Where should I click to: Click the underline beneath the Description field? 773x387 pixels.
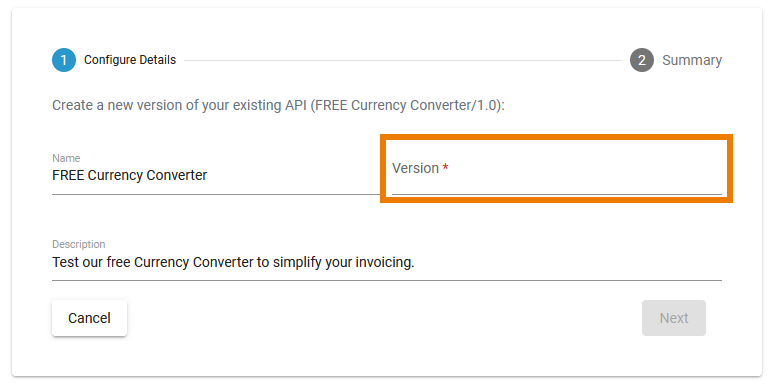pos(387,281)
